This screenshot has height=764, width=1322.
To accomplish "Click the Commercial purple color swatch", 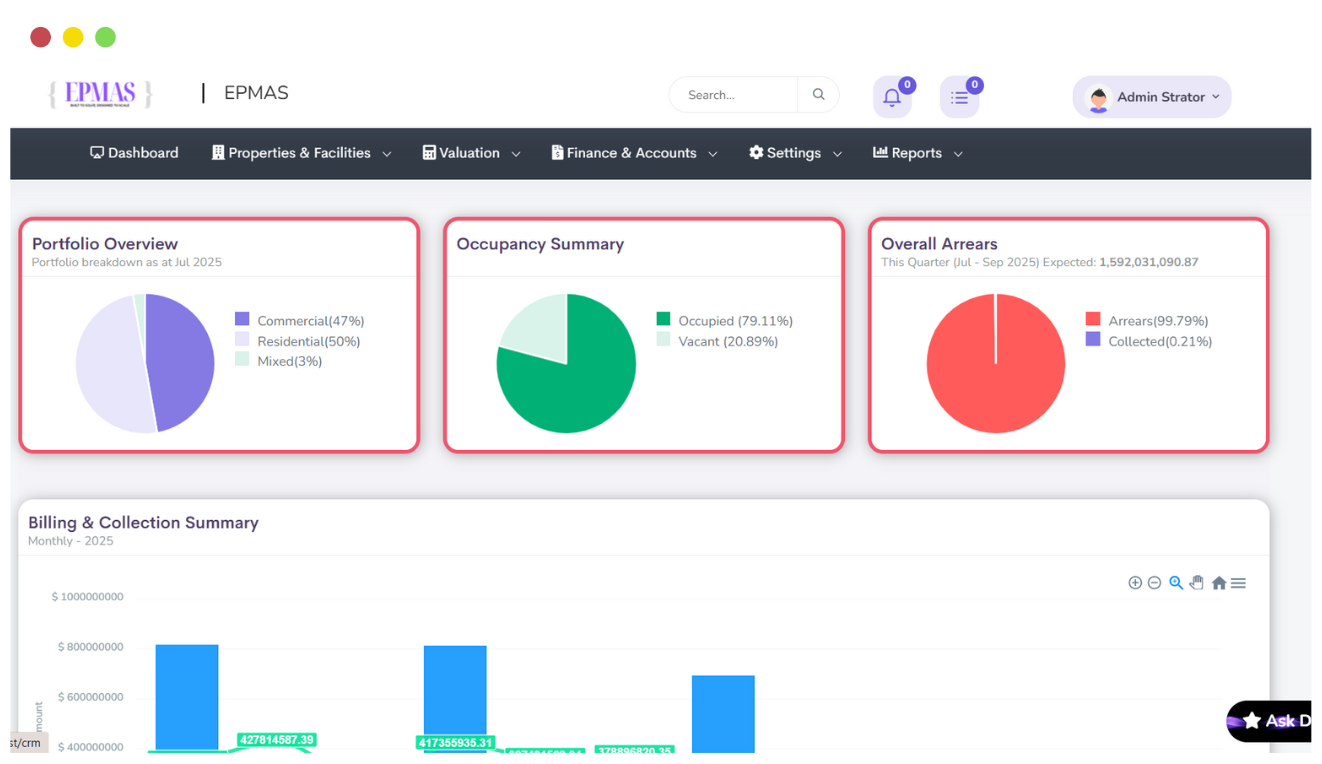I will tap(242, 319).
